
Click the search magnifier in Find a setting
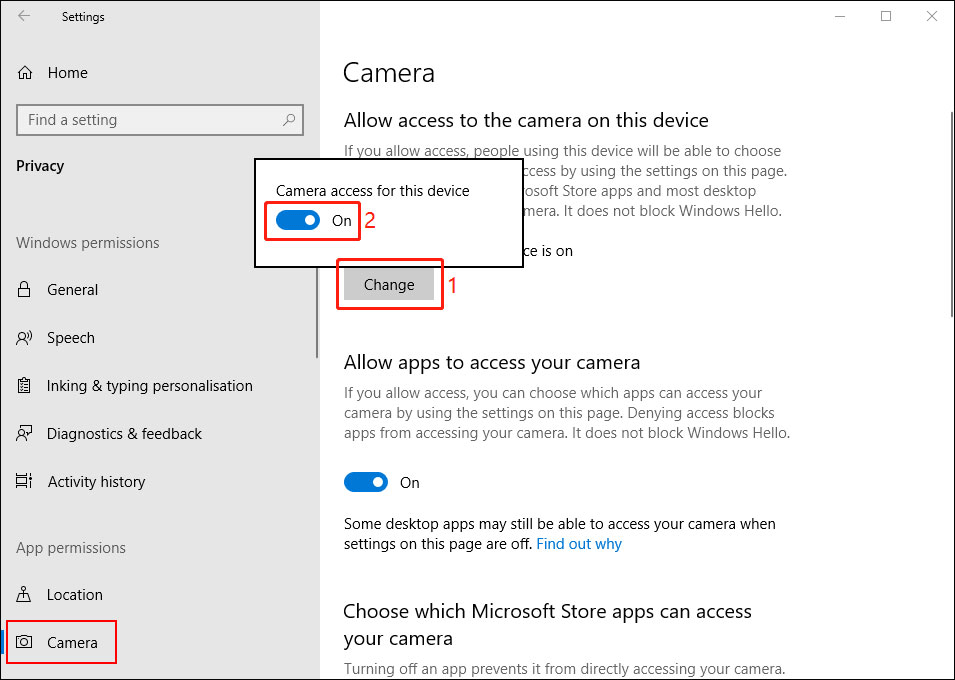coord(290,119)
